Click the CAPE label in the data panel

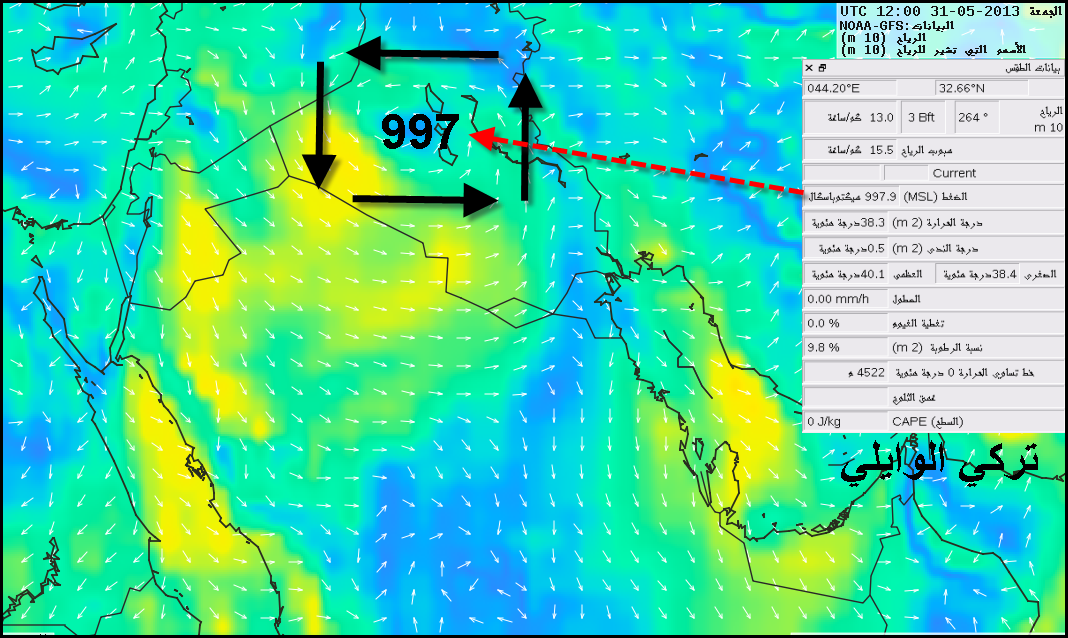(x=928, y=421)
